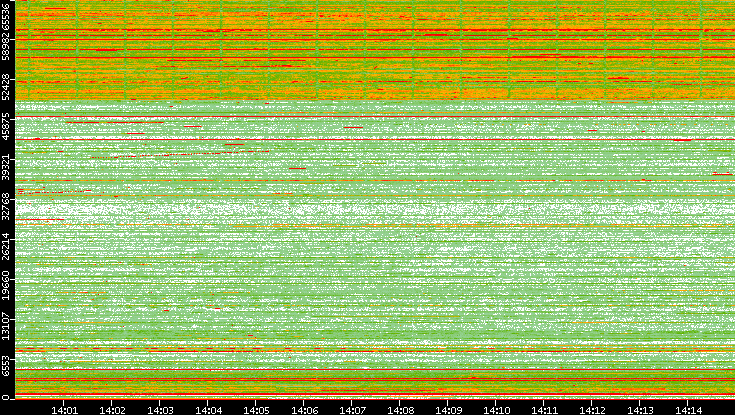This screenshot has height=415, width=735.
Task: Click the 65536 vertical axis label
Action: click(x=5, y=15)
